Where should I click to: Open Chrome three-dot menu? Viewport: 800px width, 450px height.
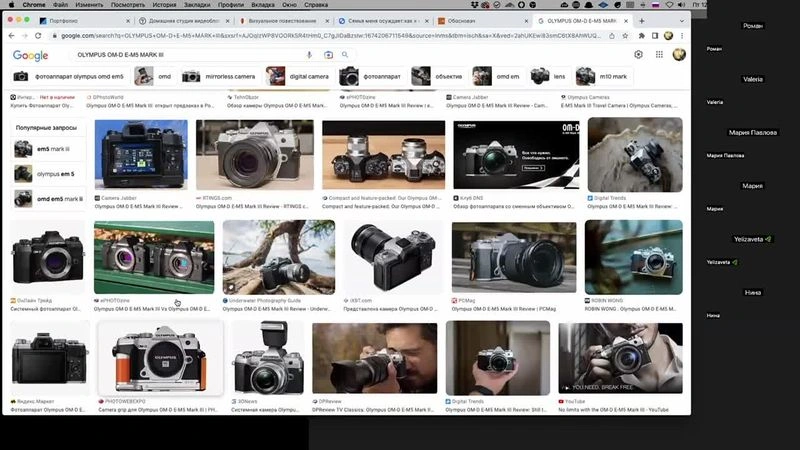pos(682,36)
